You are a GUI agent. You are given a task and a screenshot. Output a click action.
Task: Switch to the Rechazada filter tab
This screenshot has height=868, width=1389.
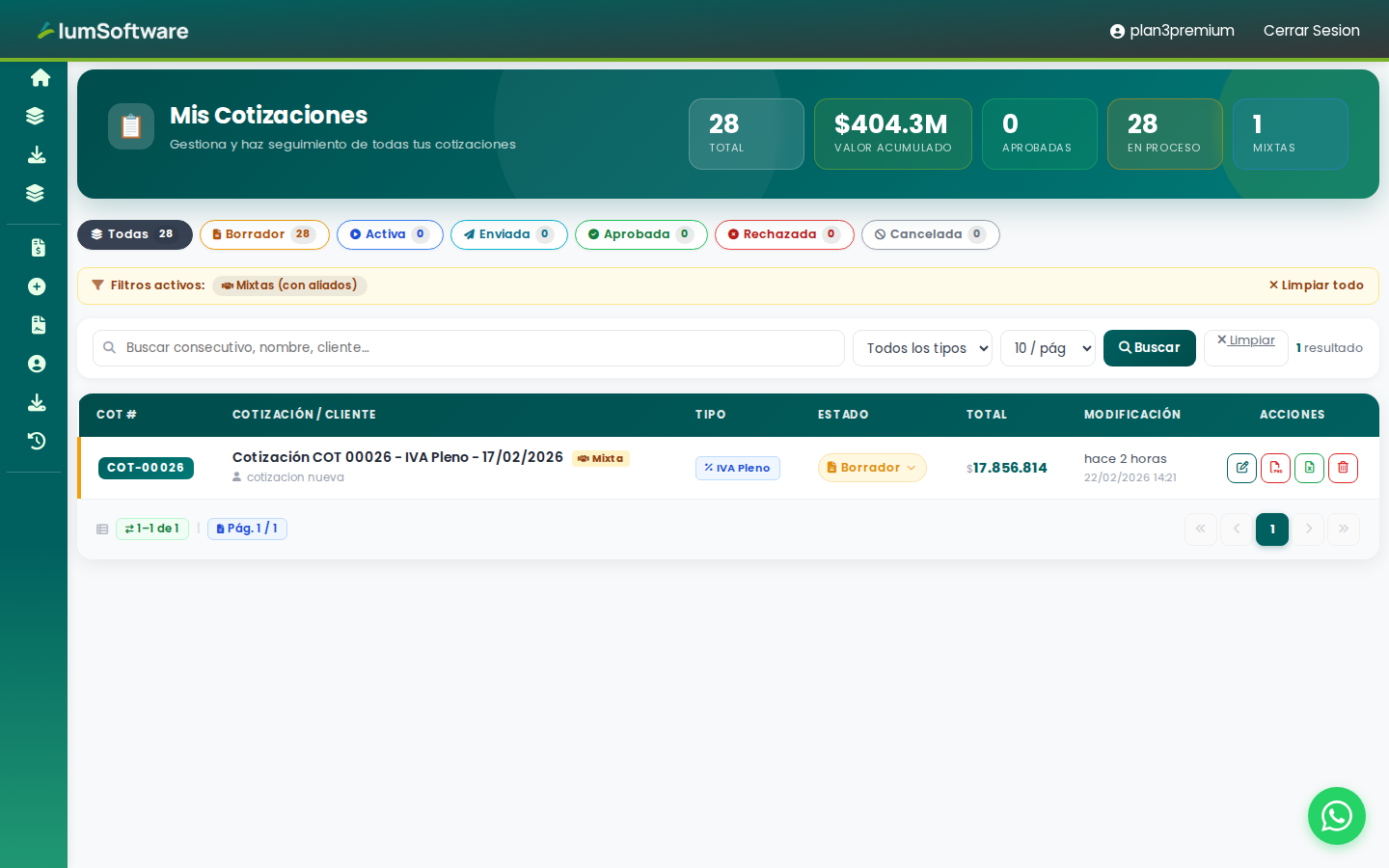[x=783, y=234]
